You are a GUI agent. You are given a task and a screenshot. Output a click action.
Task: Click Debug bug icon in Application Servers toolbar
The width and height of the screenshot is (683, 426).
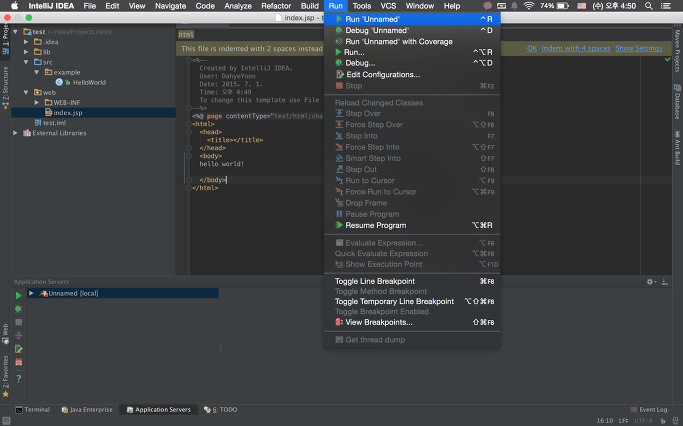coord(18,309)
